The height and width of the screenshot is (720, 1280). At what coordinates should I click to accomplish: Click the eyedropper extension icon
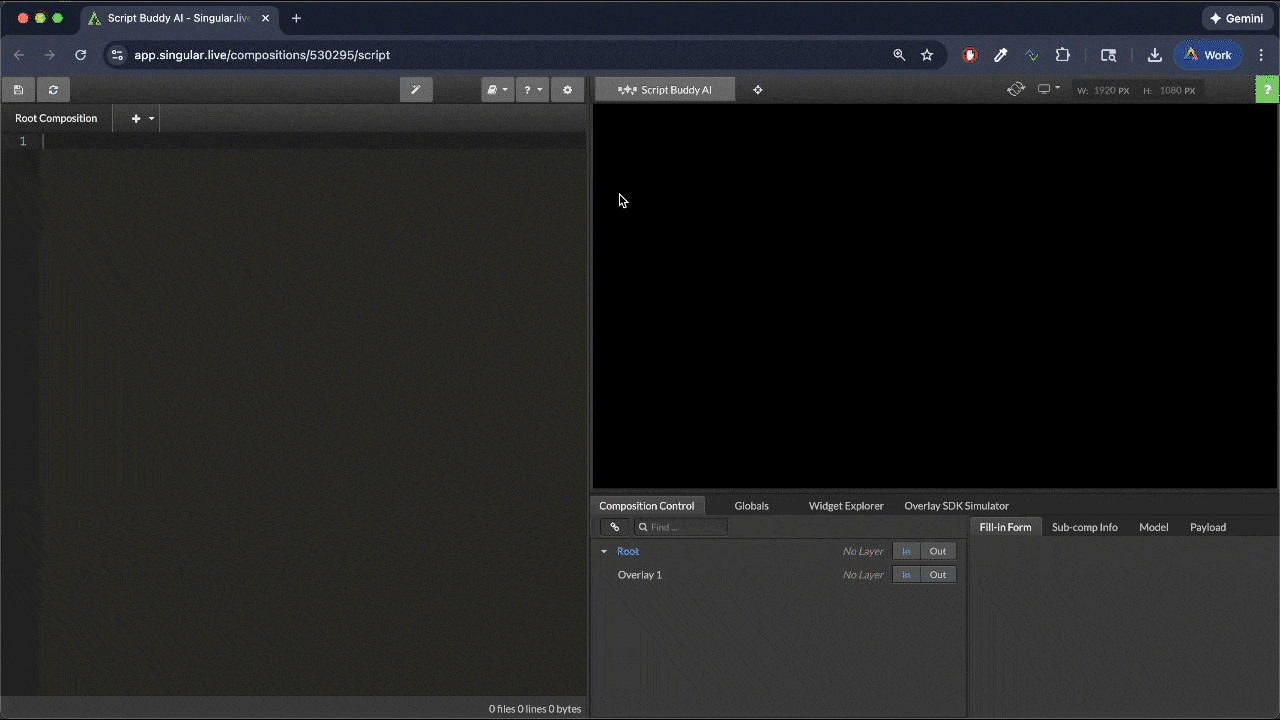pos(1000,55)
